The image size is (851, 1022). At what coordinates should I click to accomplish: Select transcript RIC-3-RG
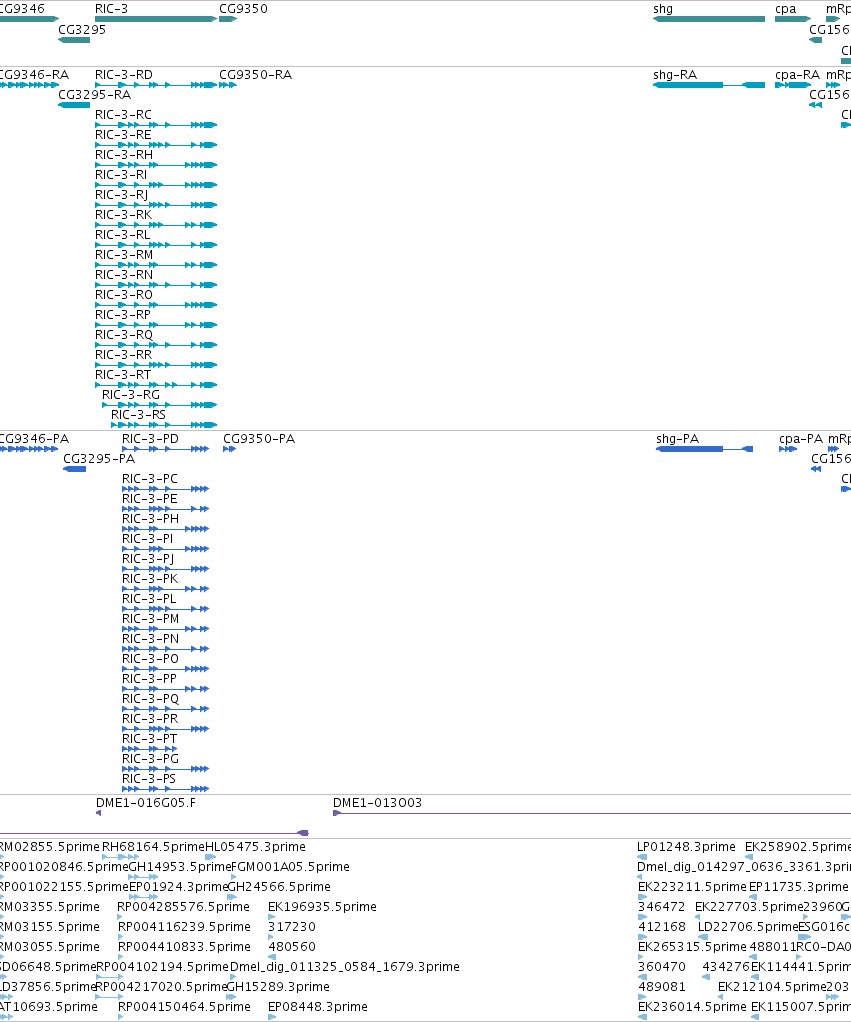tap(160, 405)
